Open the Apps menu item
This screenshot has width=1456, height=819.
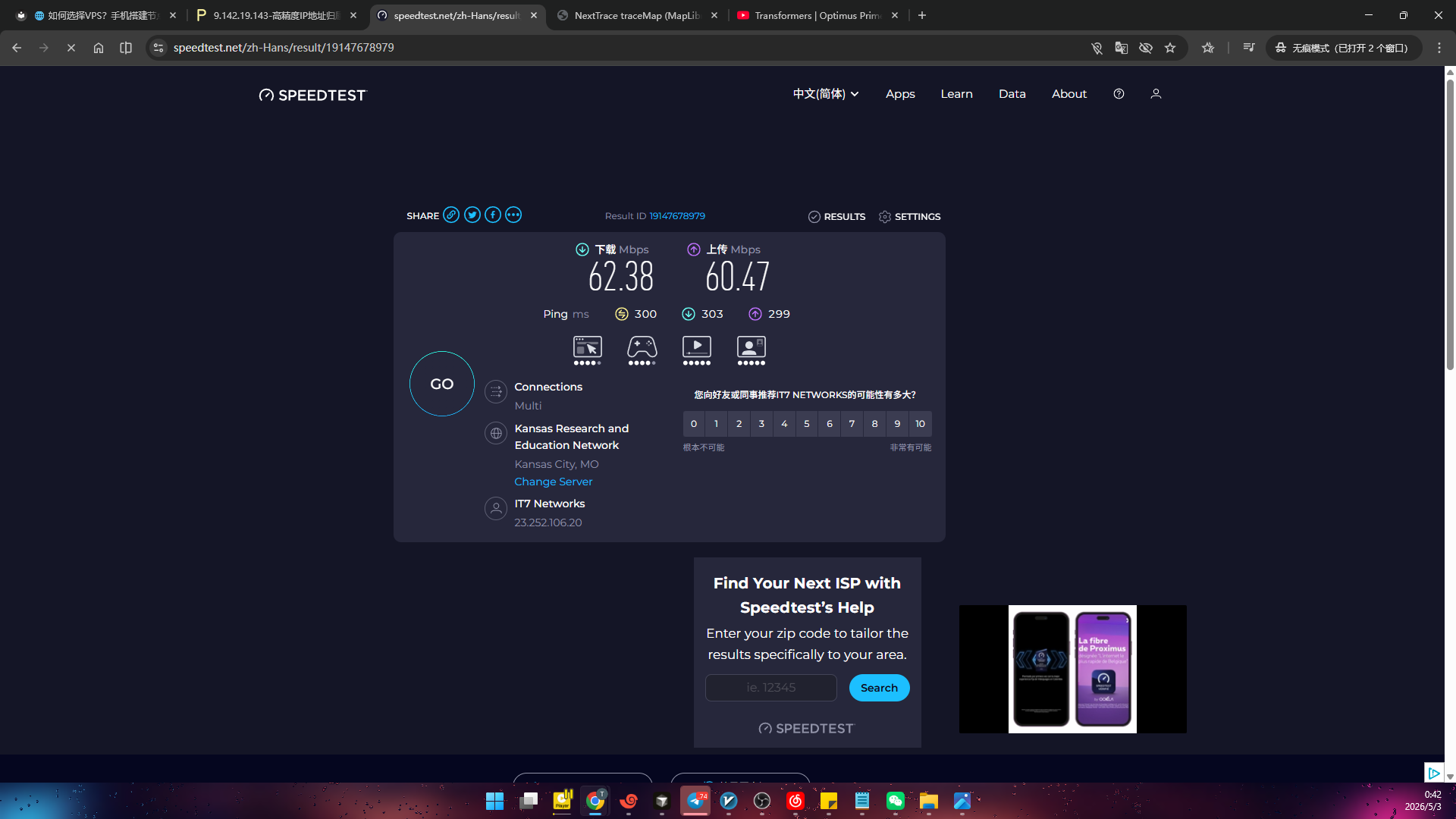[900, 94]
